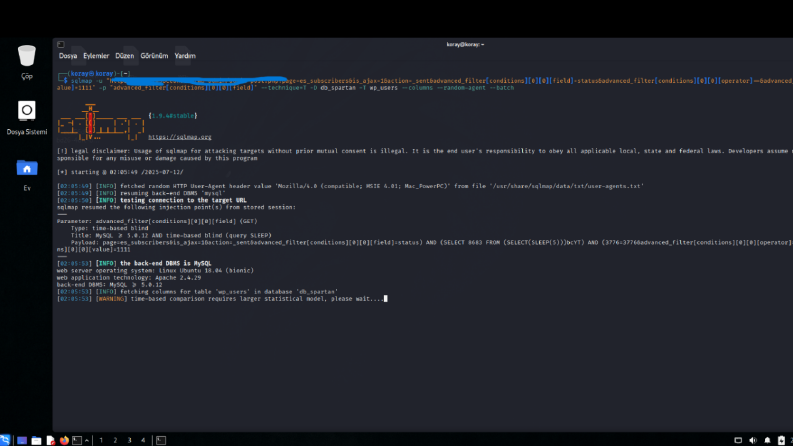
Task: Open the terminal emulator launcher in the taskbar
Action: point(77,440)
